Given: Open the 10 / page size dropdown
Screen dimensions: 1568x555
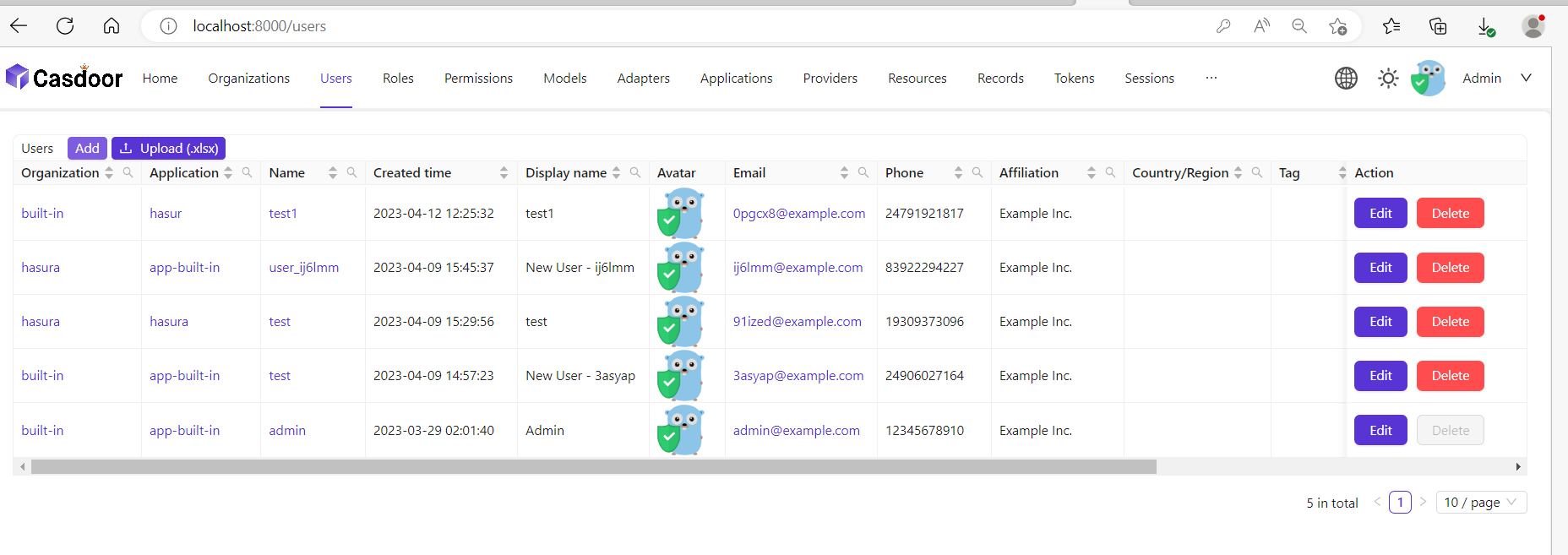Looking at the screenshot, I should coord(1480,503).
